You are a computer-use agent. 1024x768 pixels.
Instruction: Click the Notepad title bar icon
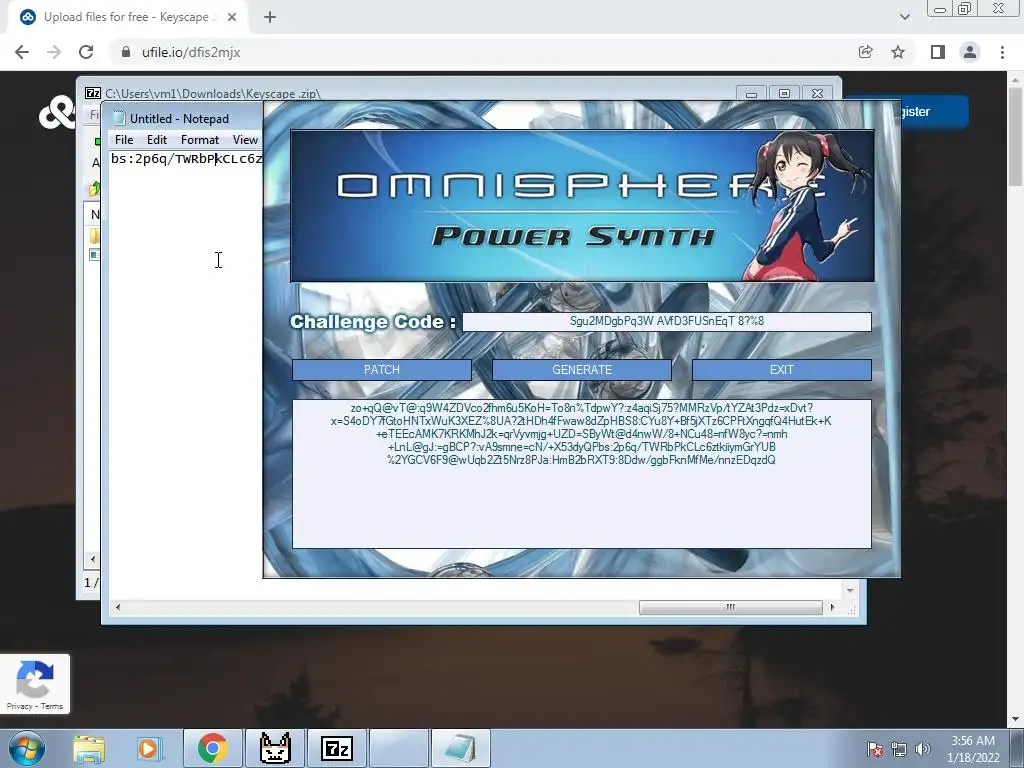point(119,118)
